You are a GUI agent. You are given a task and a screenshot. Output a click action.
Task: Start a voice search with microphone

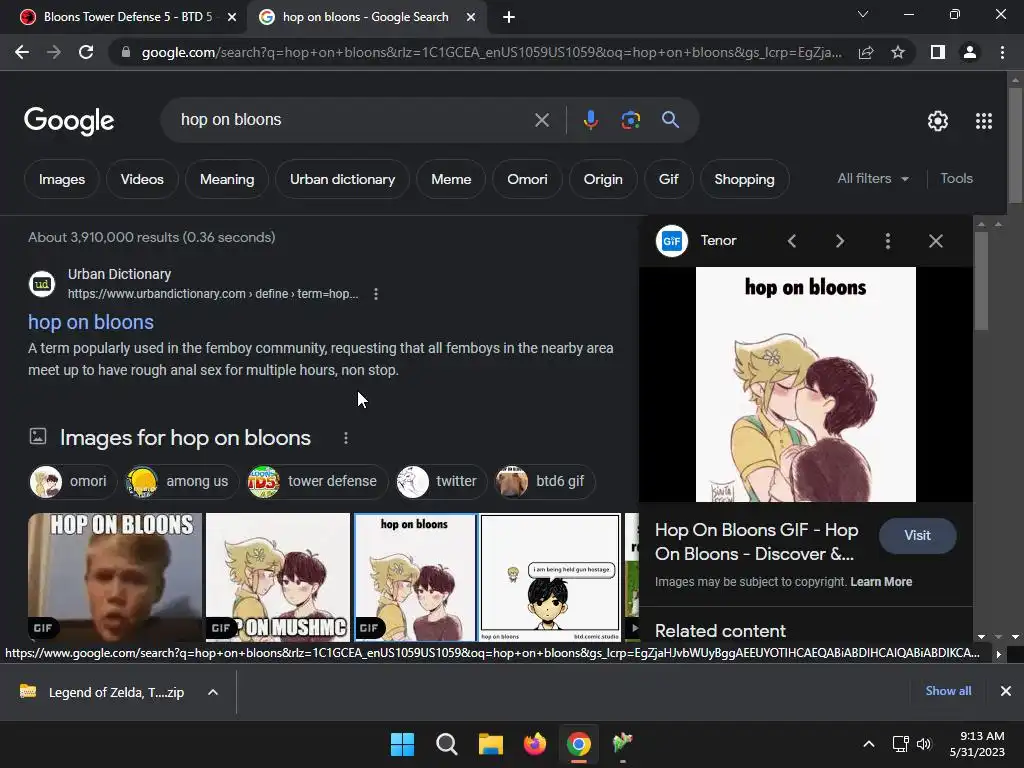pos(590,120)
